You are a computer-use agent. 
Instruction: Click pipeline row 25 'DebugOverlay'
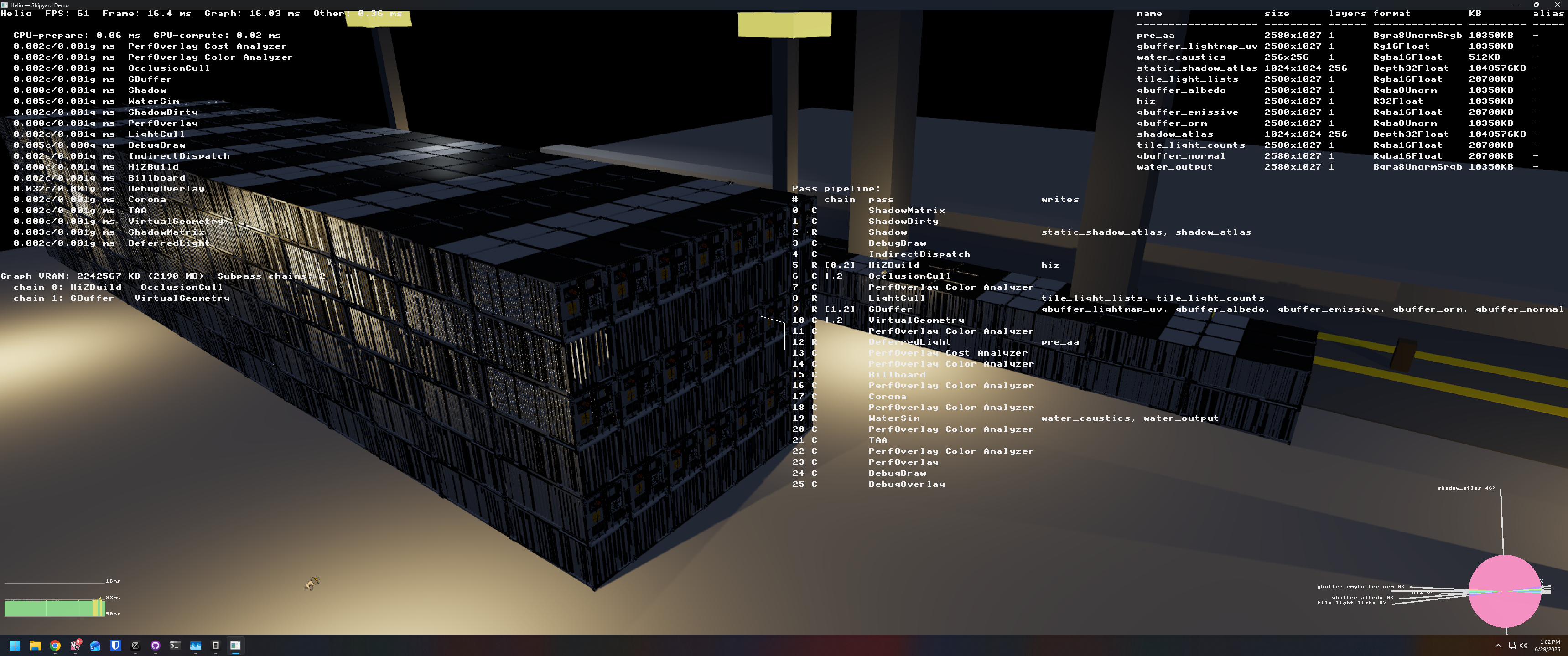869,485
